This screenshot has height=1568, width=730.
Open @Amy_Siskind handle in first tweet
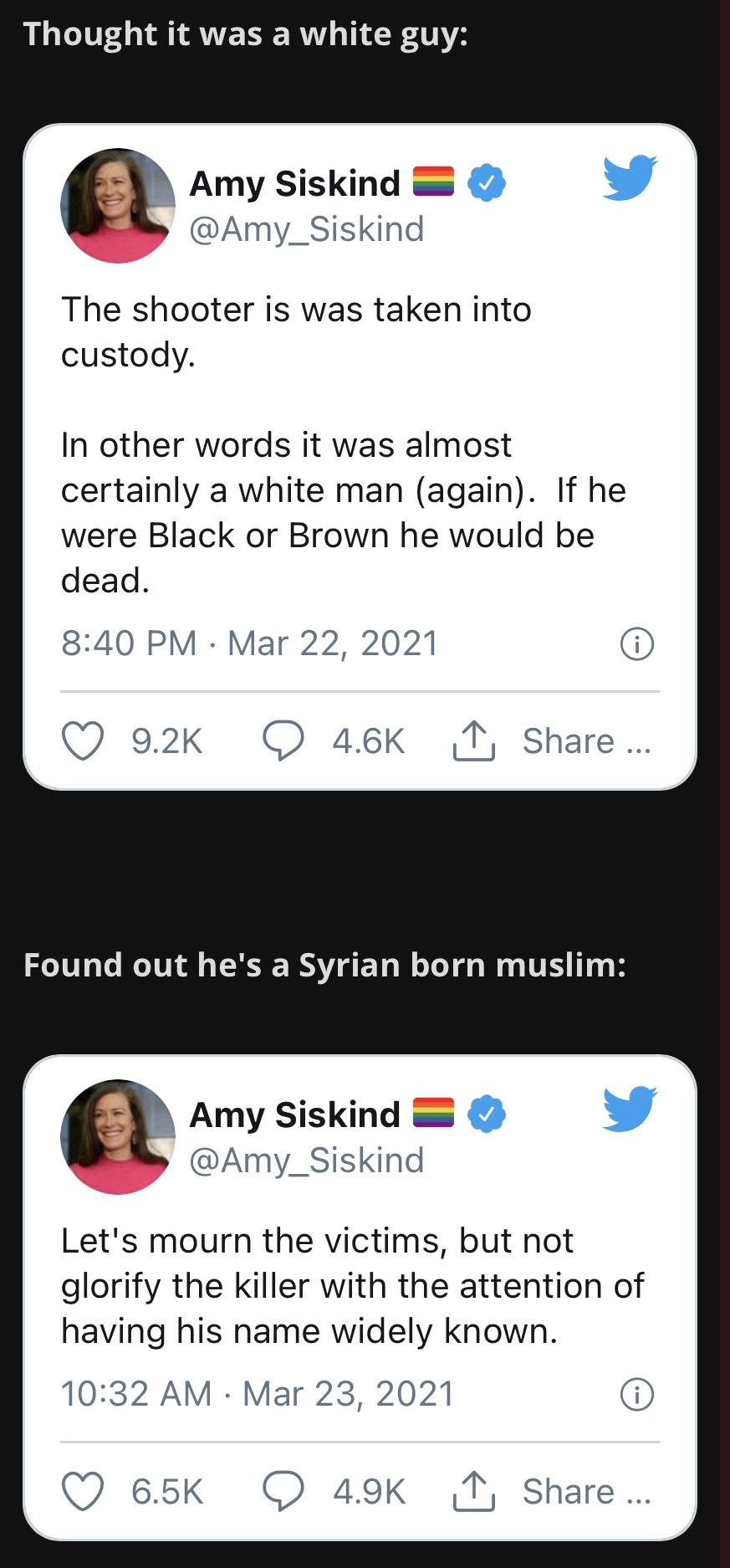307,229
